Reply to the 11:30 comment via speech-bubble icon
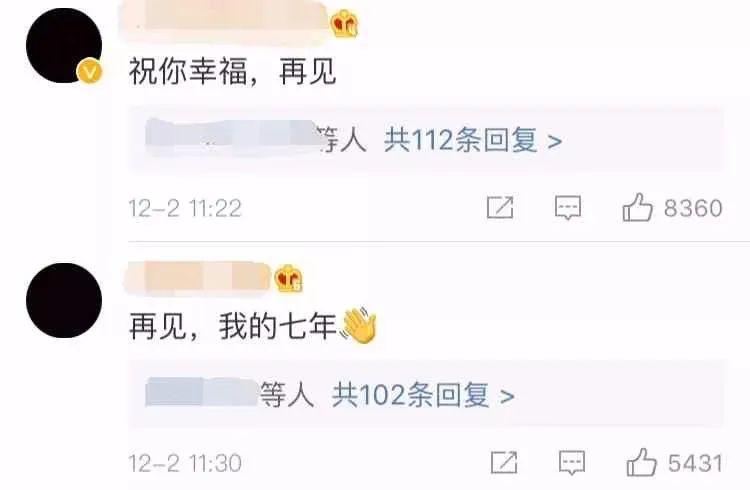The width and height of the screenshot is (750, 490). pyautogui.click(x=572, y=463)
